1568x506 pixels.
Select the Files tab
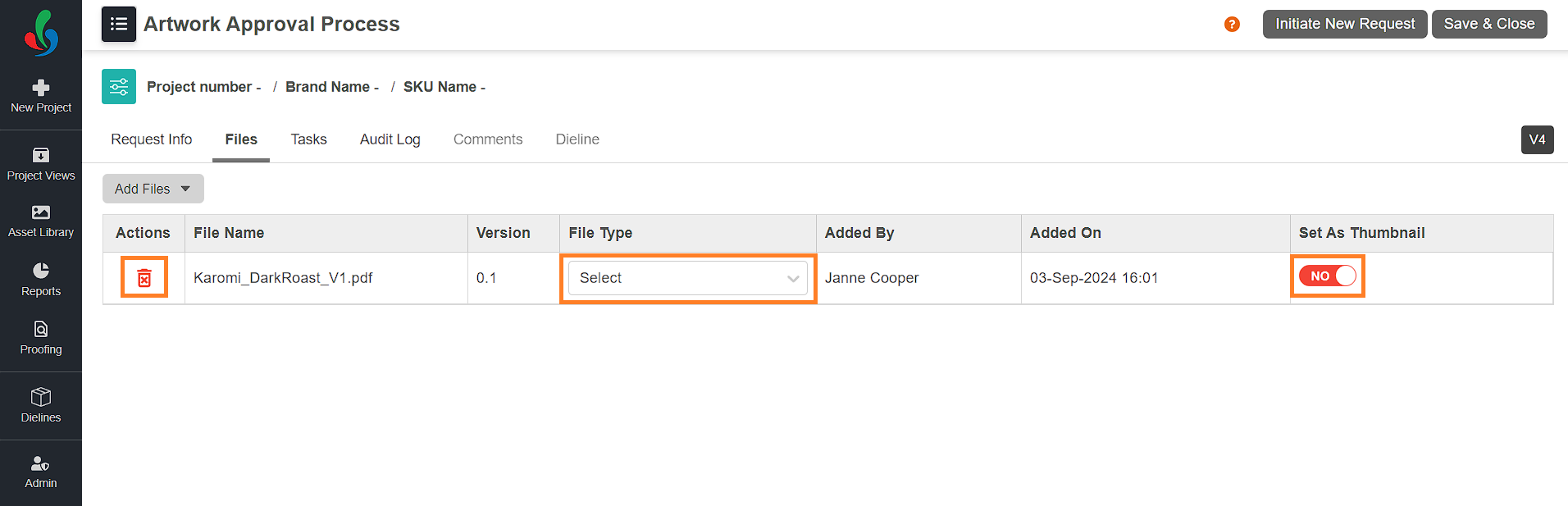[241, 139]
